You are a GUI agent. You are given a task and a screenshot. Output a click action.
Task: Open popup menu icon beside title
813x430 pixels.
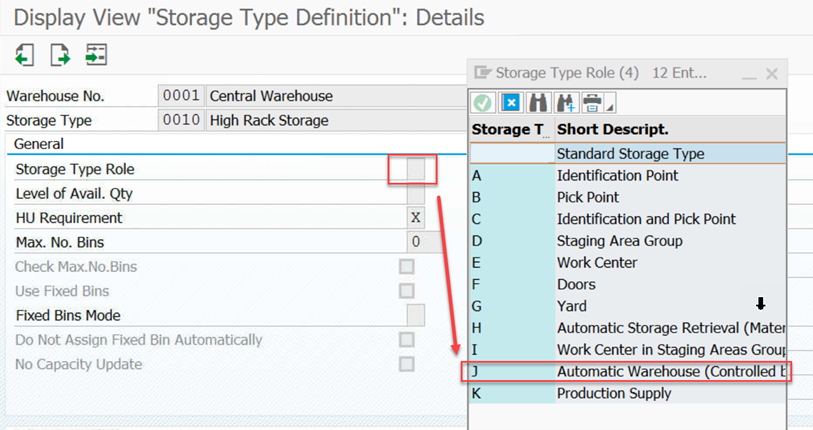pos(483,72)
